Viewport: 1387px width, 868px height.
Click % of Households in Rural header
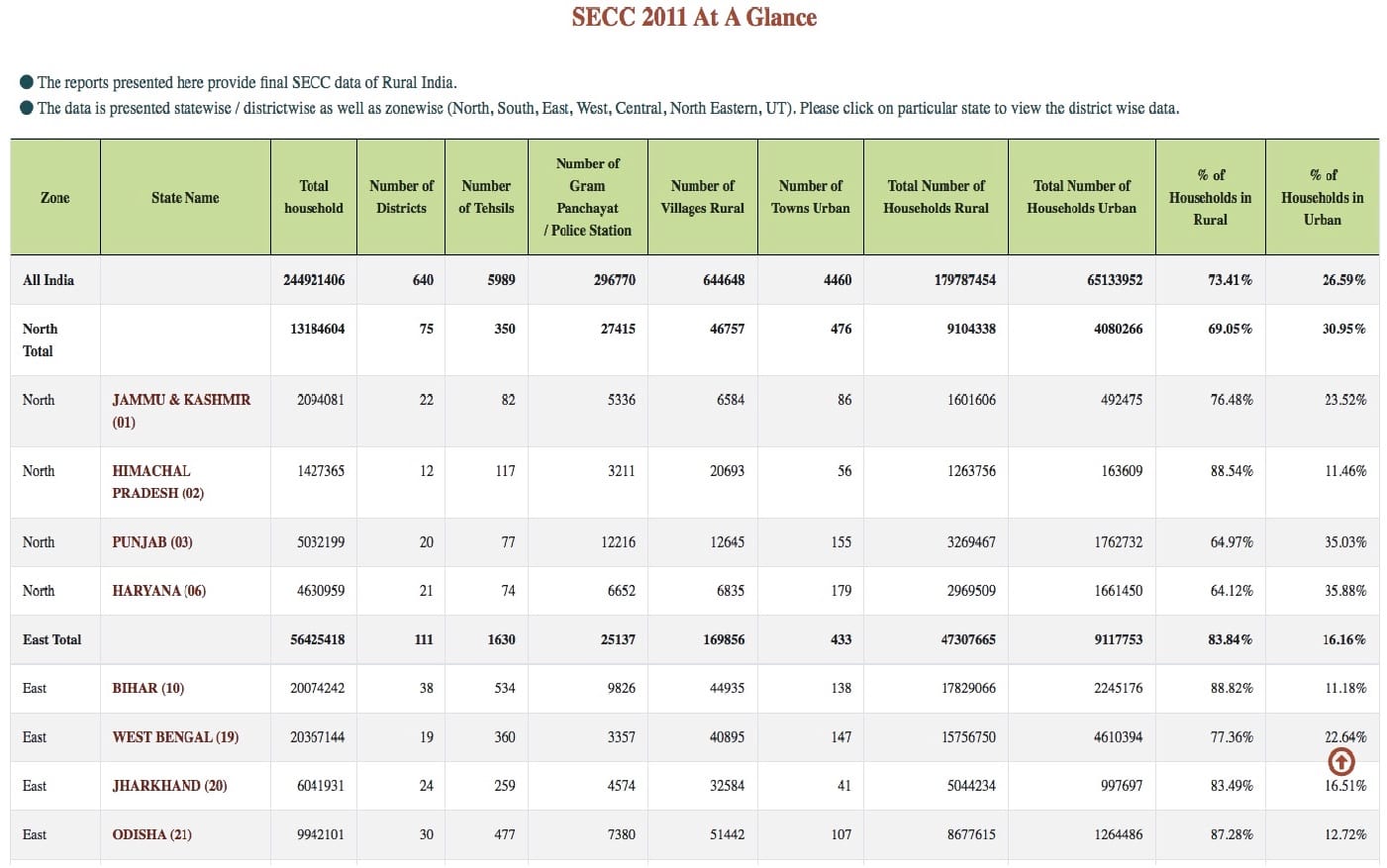(1211, 197)
